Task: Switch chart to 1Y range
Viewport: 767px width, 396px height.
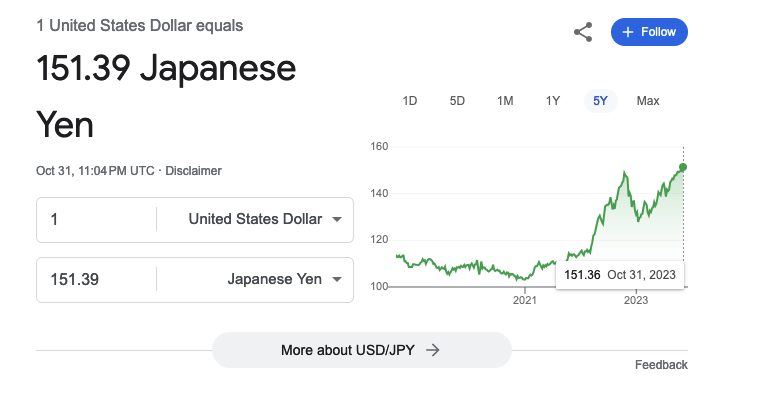Action: (x=553, y=101)
